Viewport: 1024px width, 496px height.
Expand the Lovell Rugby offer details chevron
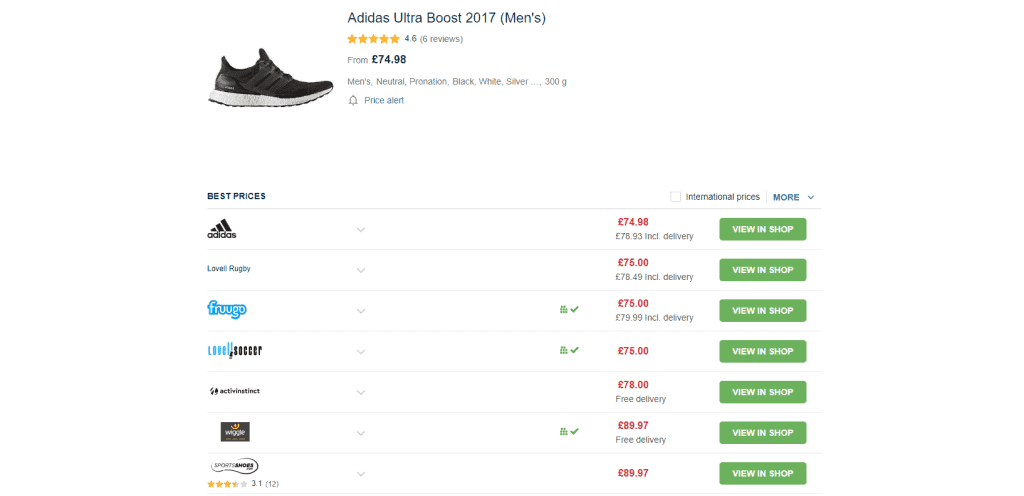(360, 270)
